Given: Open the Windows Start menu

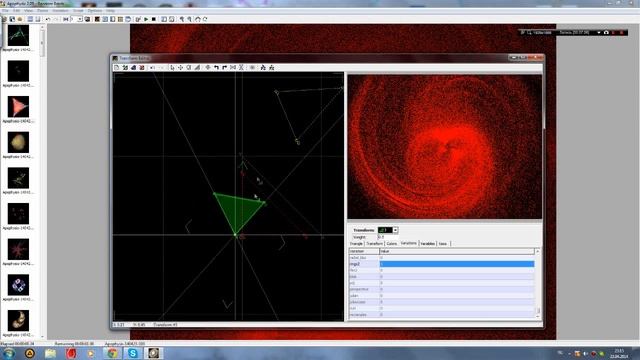Looking at the screenshot, I should (x=9, y=353).
